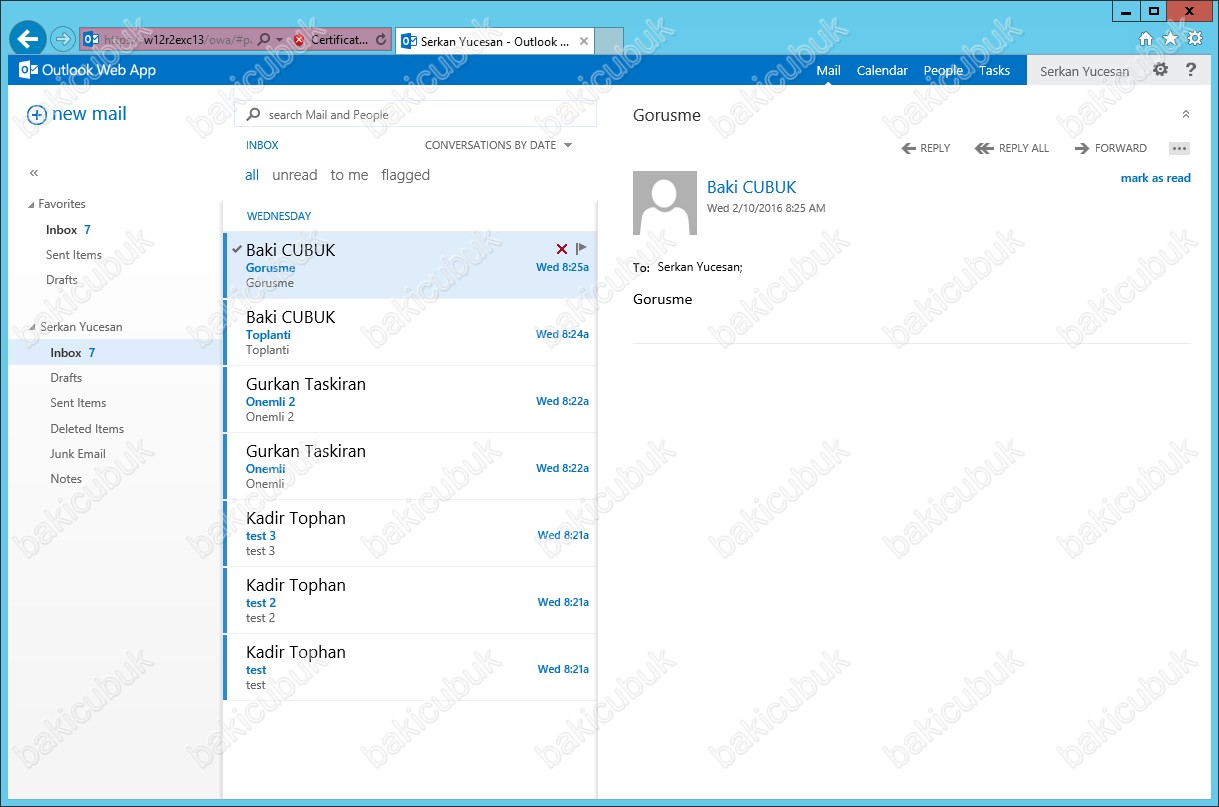Open test 3 message from Kadir Tophan
Screen dimensions: 1219x807
click(410, 534)
